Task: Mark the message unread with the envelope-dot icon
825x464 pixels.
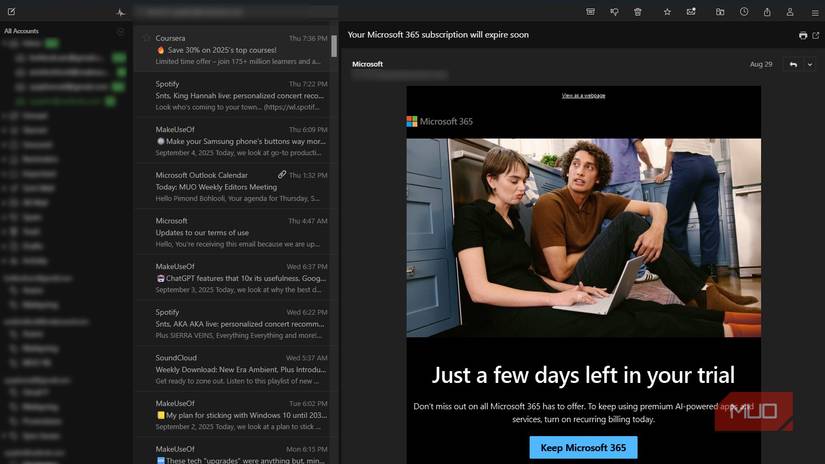Action: [x=691, y=12]
